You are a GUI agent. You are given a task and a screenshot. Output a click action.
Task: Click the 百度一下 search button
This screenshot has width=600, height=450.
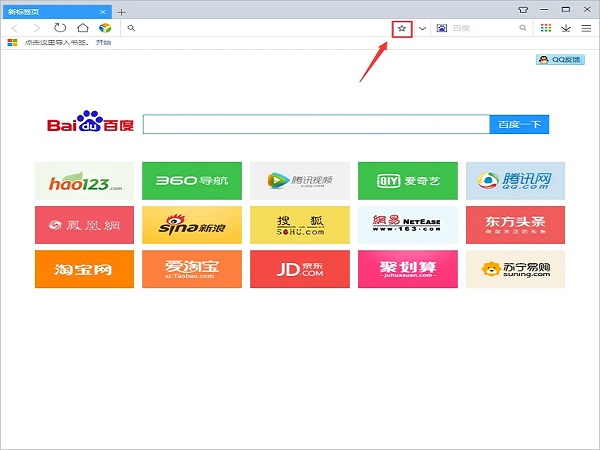coord(519,124)
